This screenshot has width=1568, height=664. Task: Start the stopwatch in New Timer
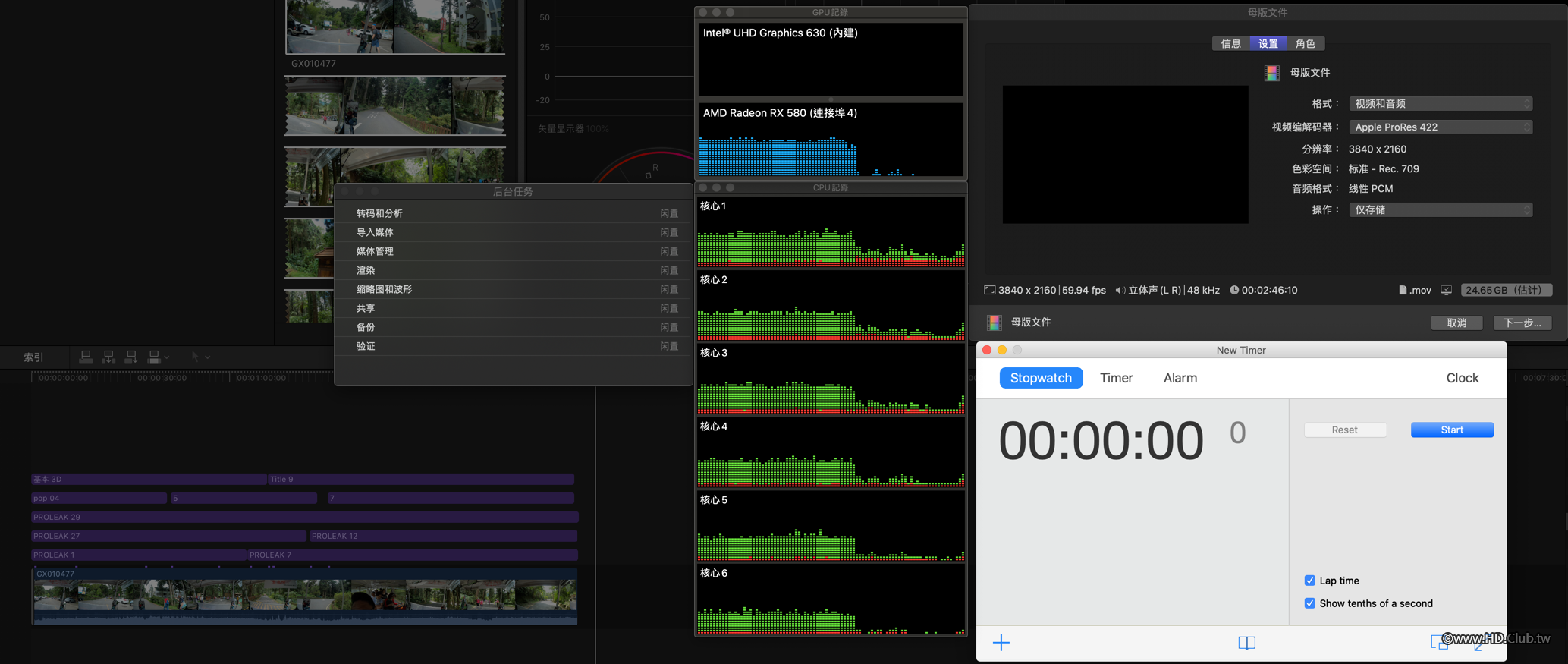(x=1452, y=430)
